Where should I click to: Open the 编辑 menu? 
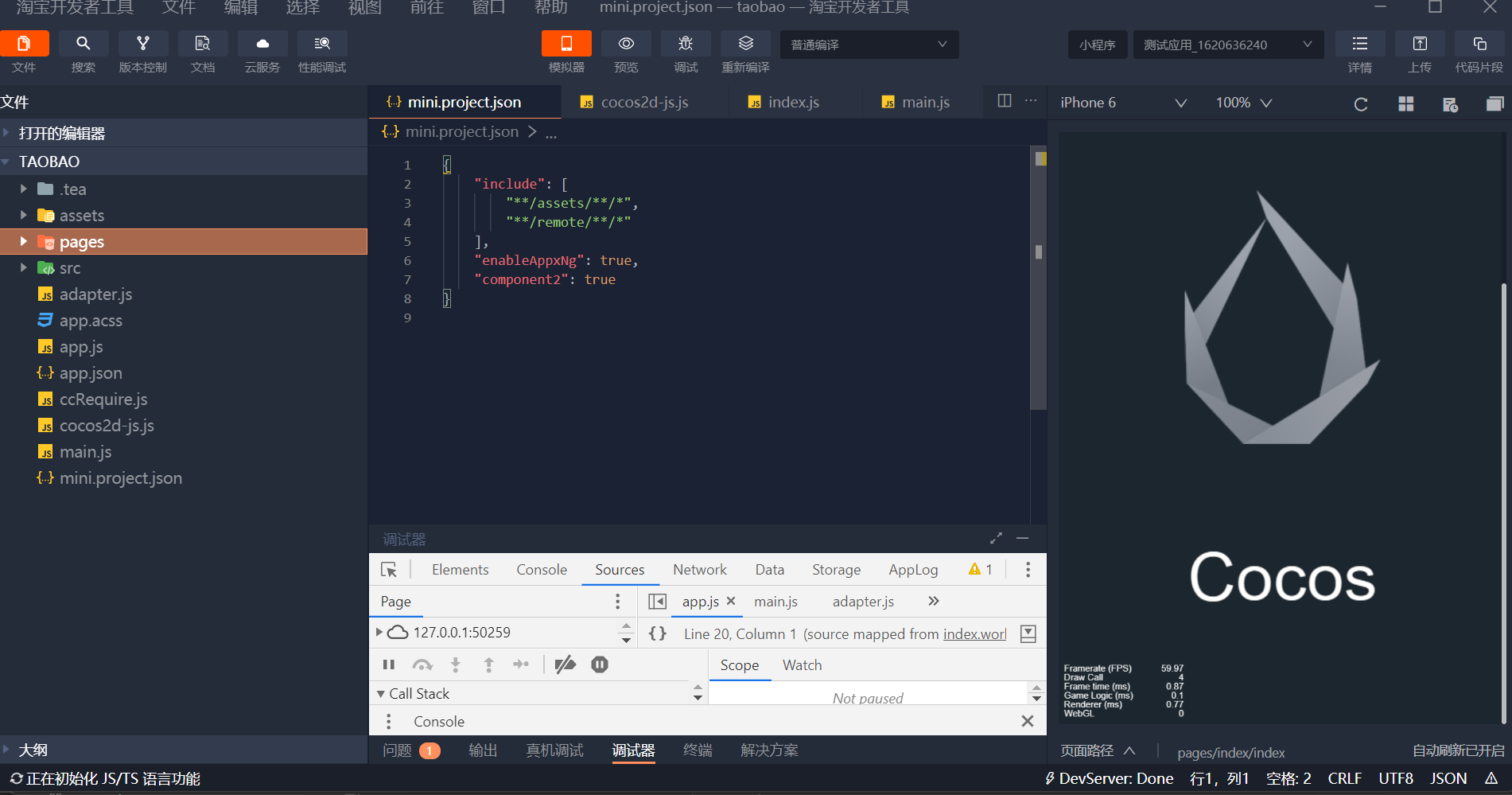241,8
